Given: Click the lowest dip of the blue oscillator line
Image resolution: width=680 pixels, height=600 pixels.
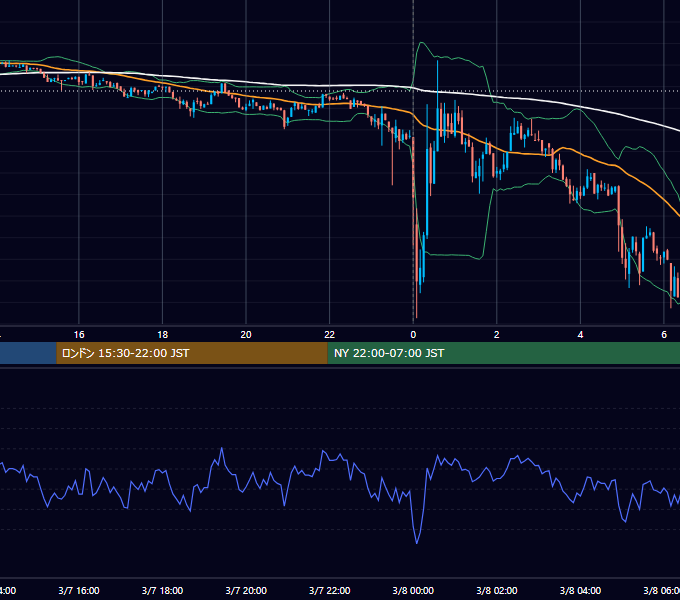Looking at the screenshot, I should pos(417,542).
